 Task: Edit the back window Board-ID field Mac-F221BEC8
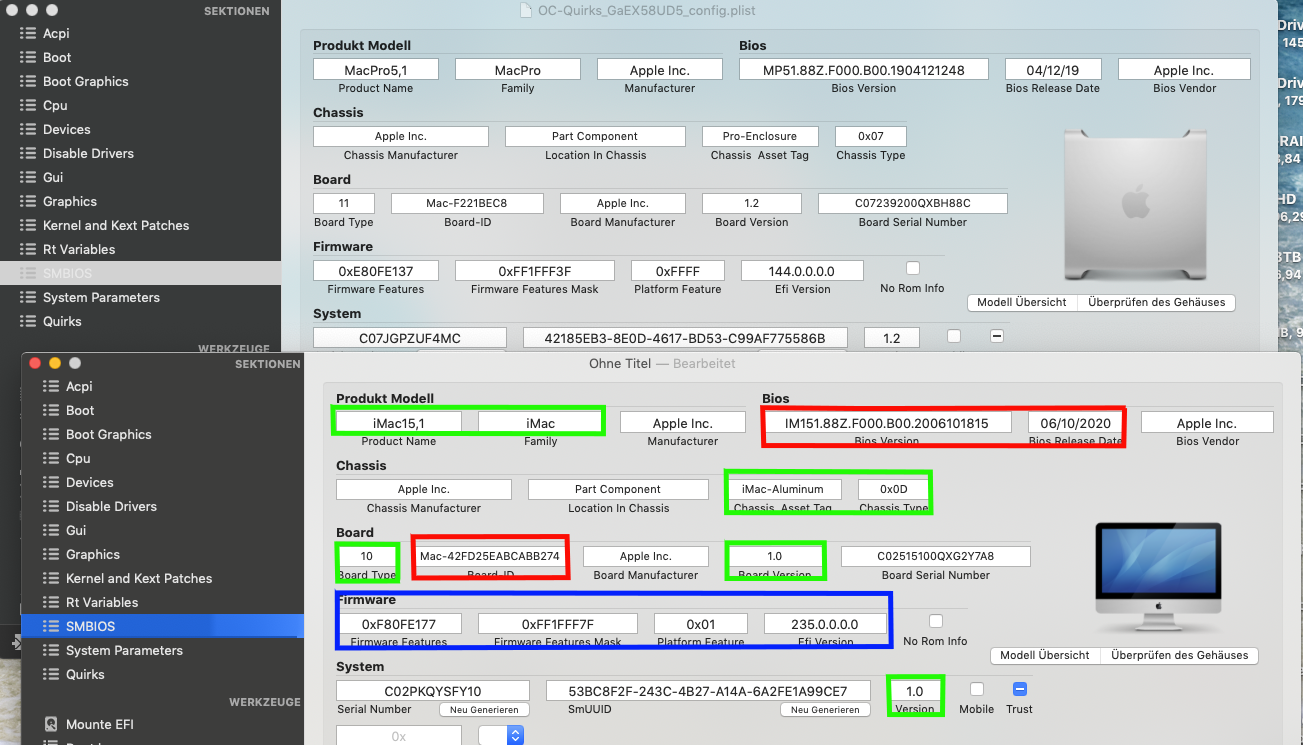[467, 204]
